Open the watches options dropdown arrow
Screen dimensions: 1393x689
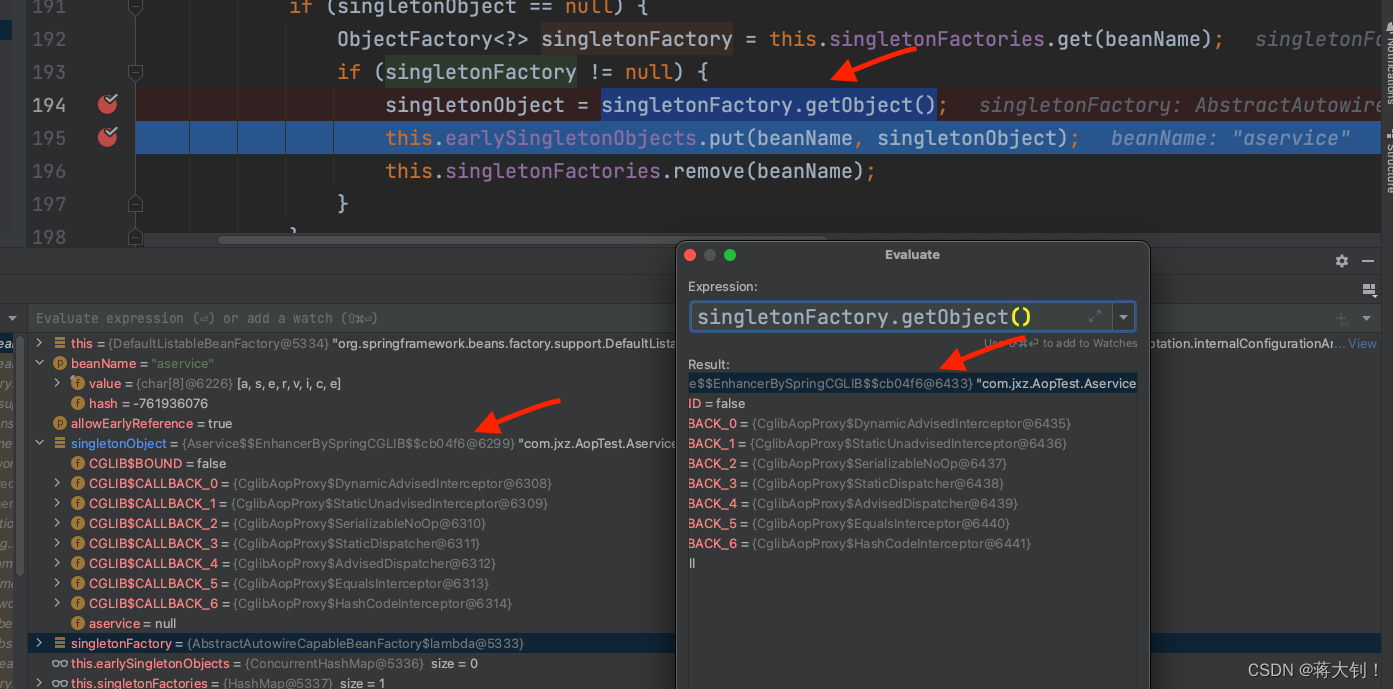(1367, 319)
